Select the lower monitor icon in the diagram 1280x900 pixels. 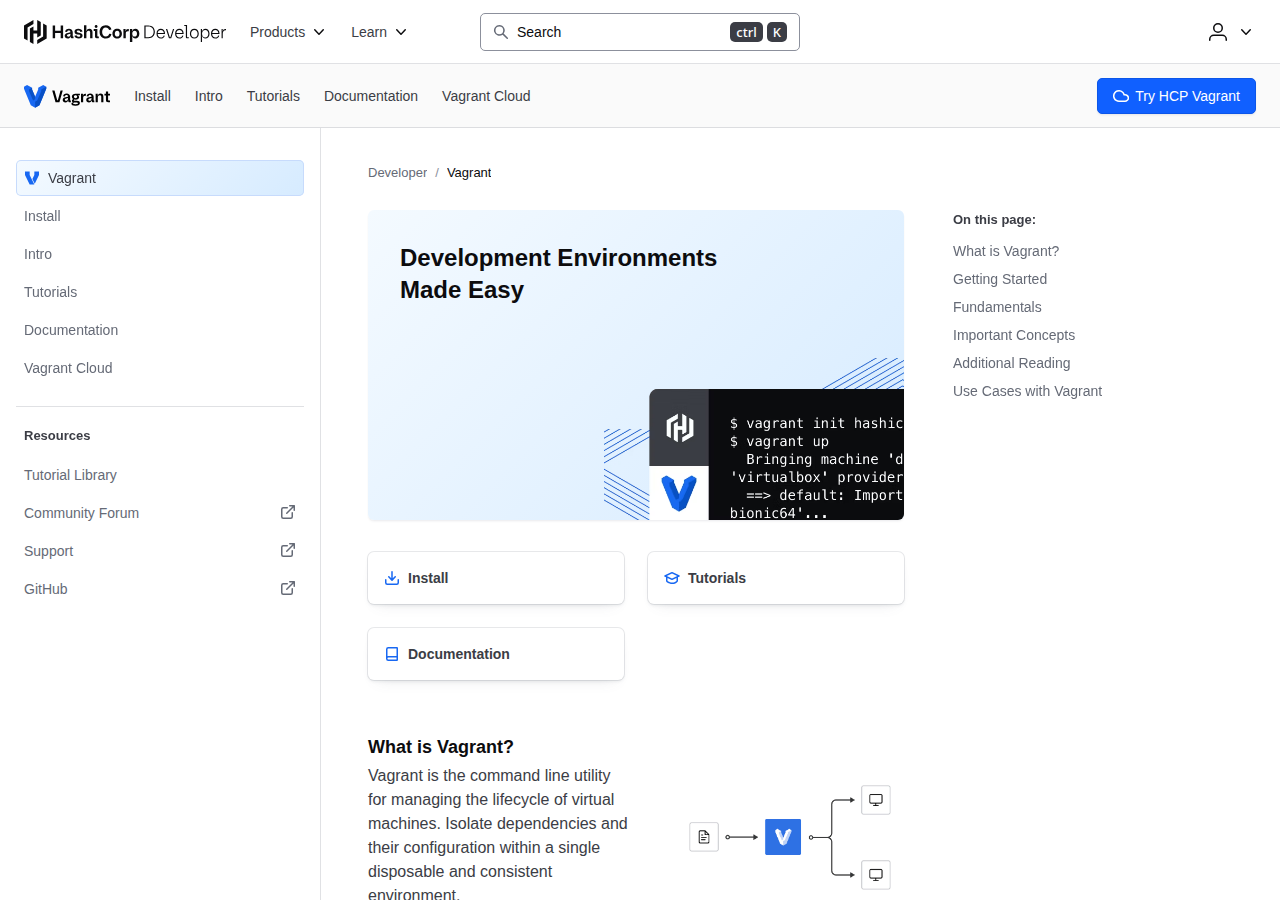(x=876, y=874)
